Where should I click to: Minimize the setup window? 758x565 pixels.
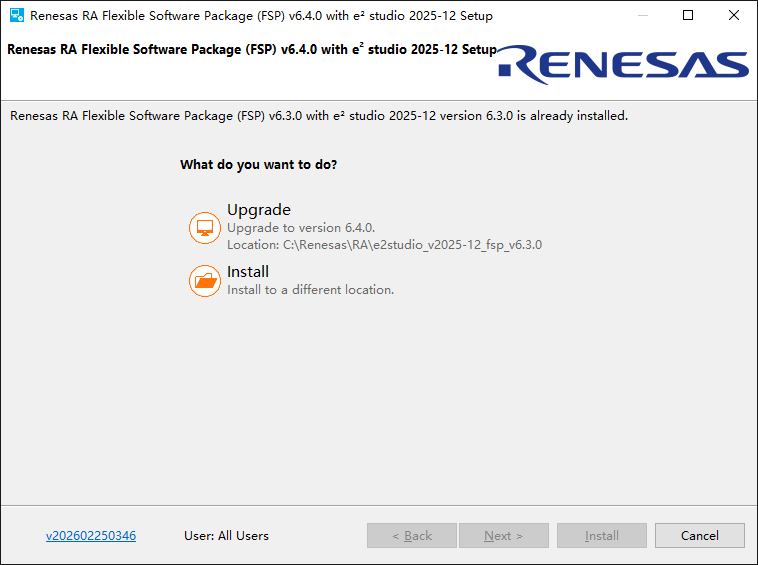643,15
